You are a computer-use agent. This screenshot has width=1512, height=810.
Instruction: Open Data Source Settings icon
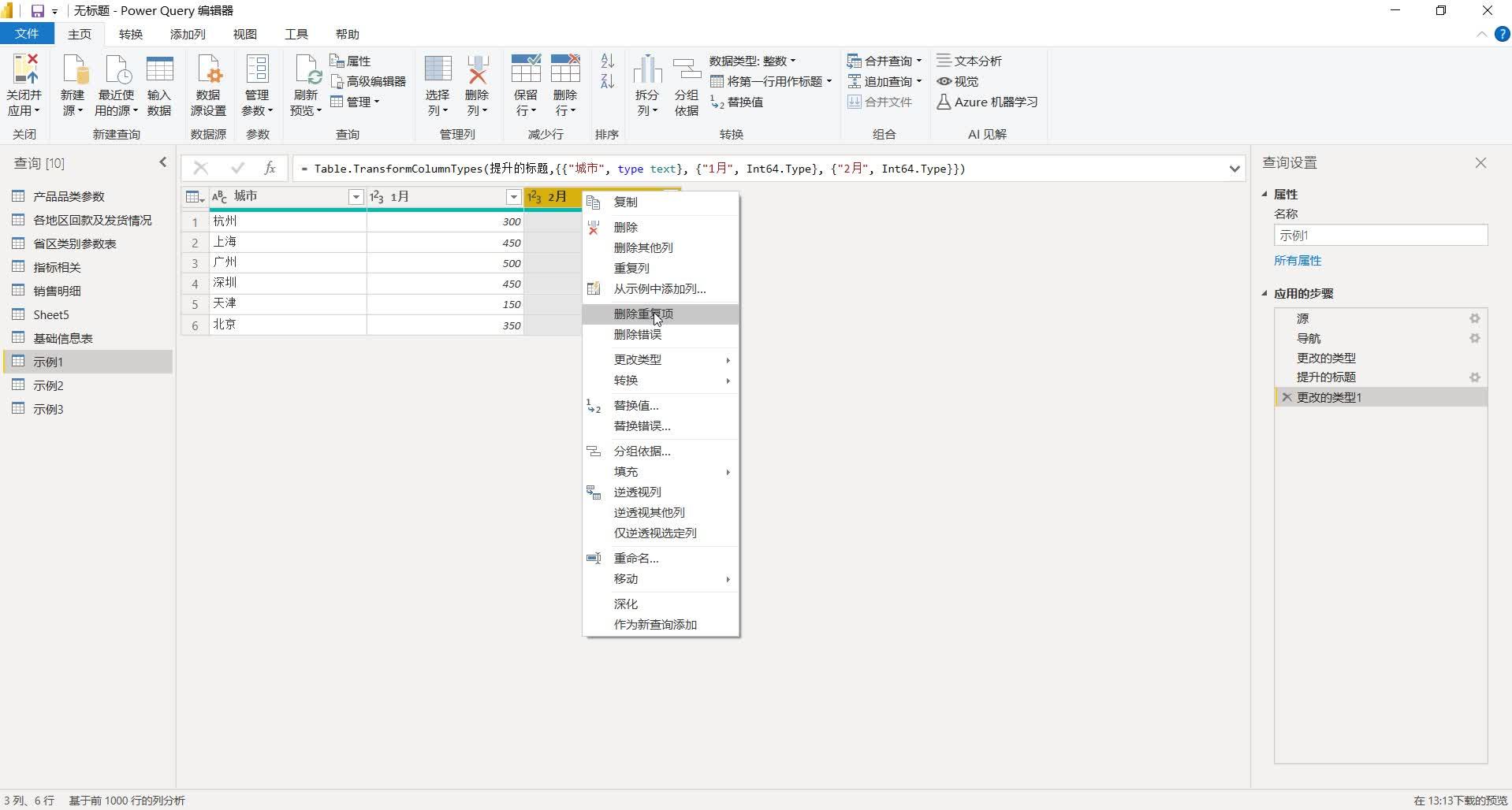[x=208, y=69]
